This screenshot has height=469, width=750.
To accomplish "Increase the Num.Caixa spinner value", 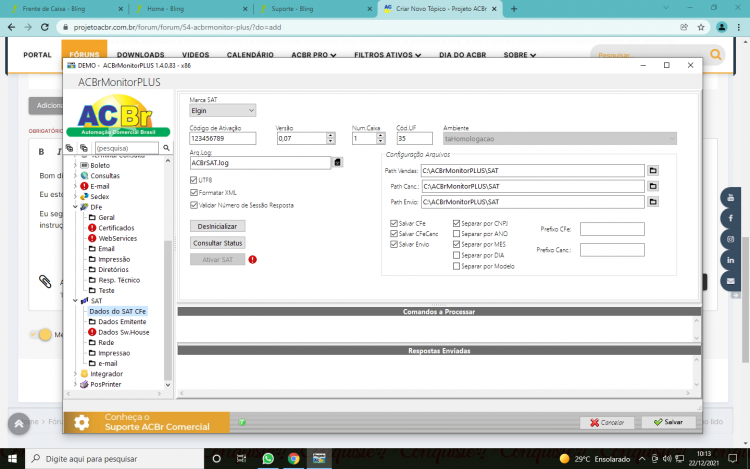I will (x=380, y=136).
